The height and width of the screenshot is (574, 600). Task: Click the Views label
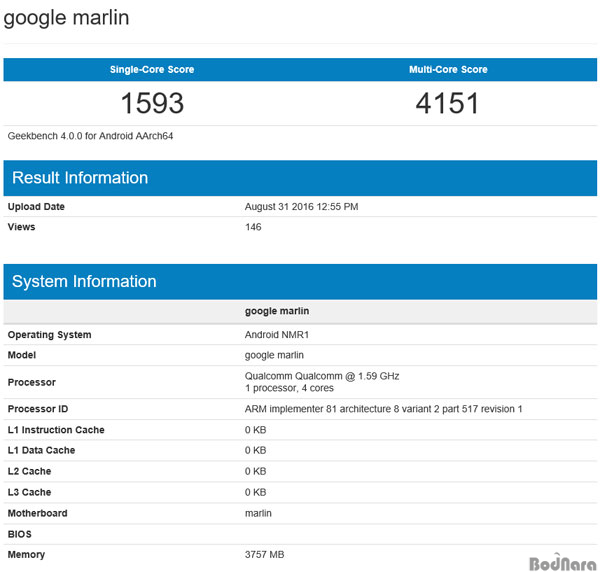[21, 227]
